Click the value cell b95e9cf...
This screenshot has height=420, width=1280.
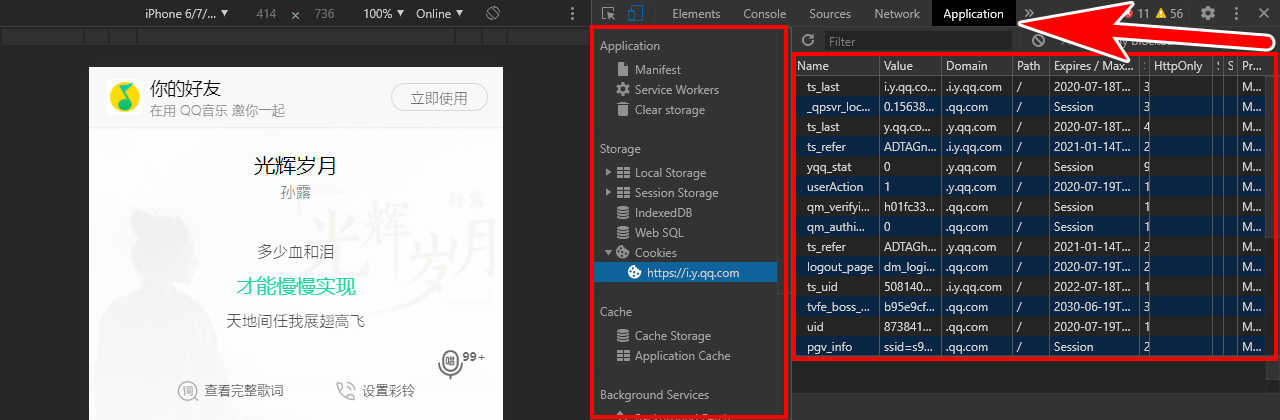point(910,307)
